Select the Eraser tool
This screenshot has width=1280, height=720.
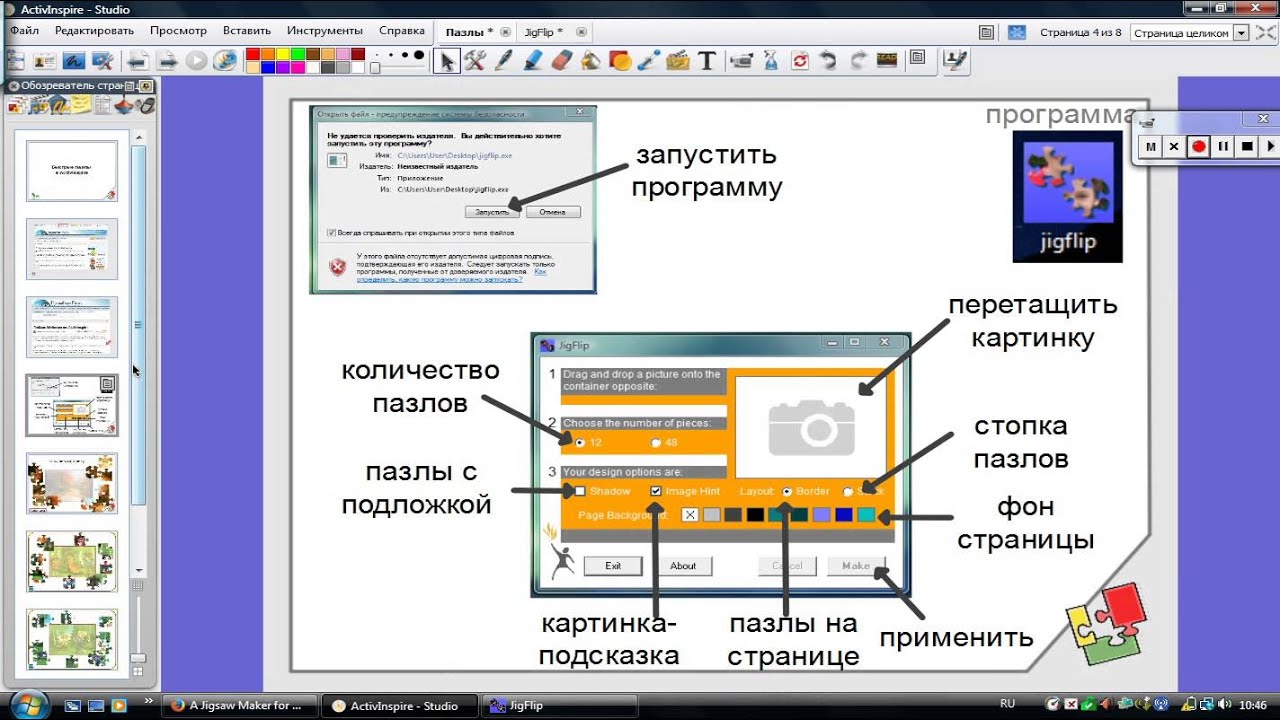561,61
